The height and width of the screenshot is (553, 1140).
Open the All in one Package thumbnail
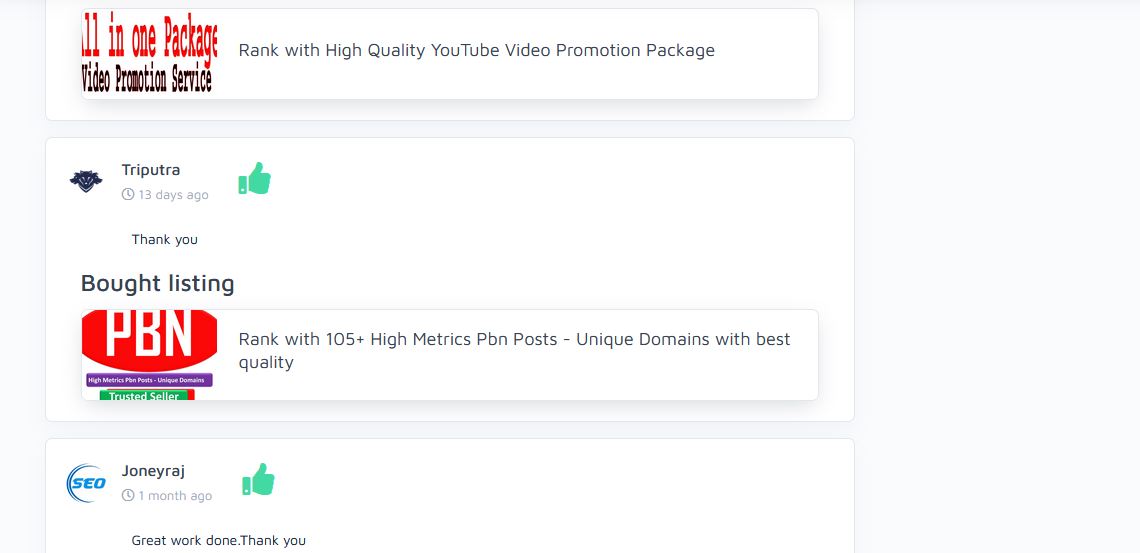coord(149,40)
